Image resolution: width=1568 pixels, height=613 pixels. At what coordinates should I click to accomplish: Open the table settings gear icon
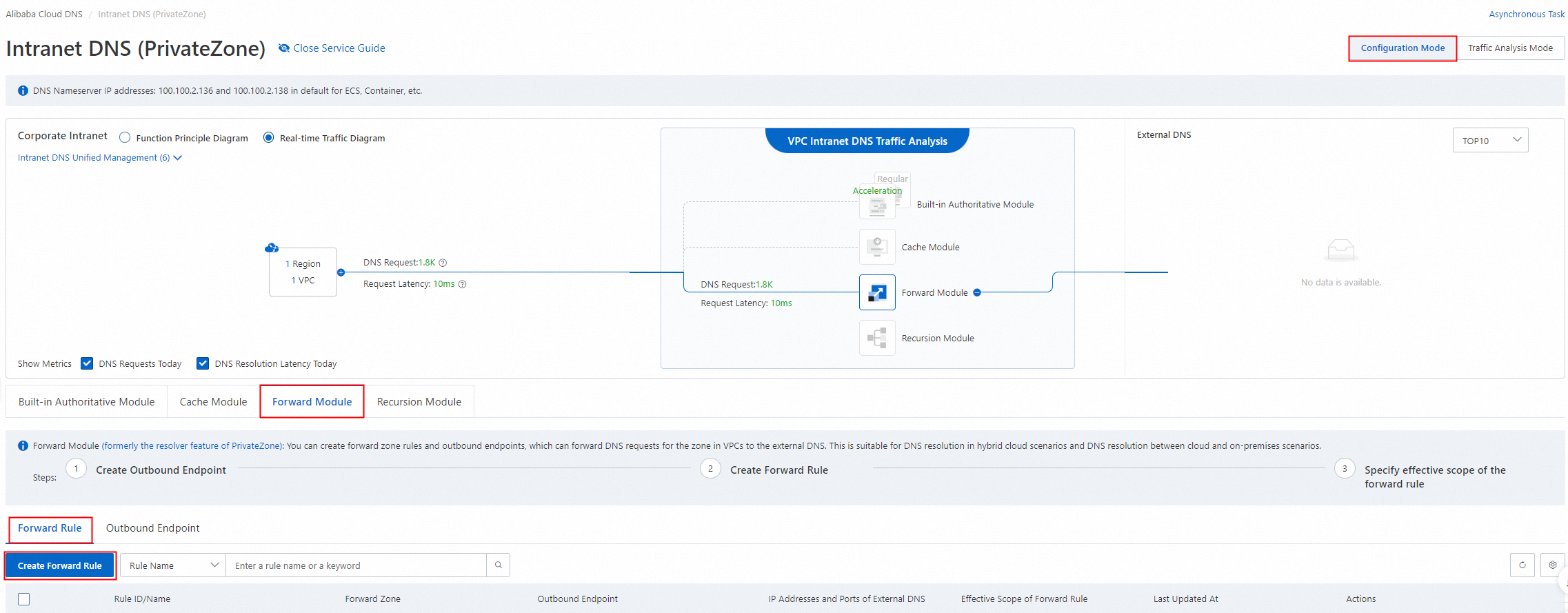pos(1553,565)
